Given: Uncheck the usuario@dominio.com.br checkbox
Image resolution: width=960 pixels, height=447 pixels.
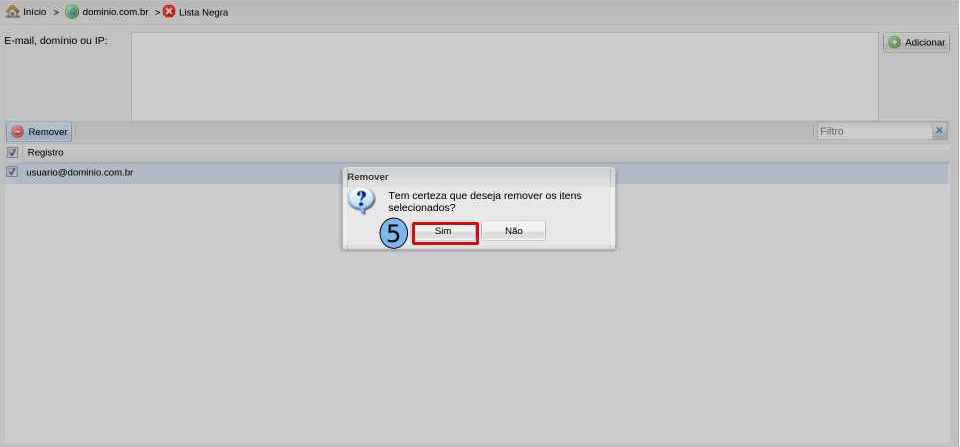Looking at the screenshot, I should tap(12, 172).
